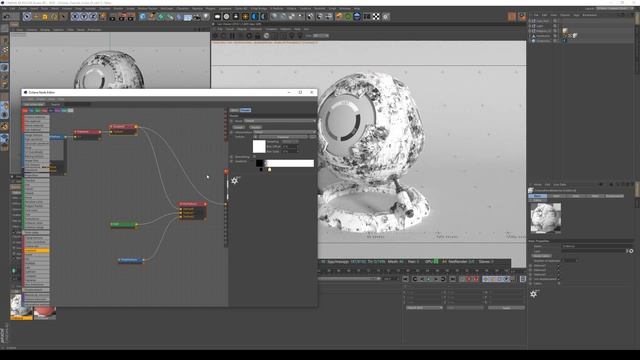
Task: Select the green node in the node graph
Action: [x=124, y=224]
